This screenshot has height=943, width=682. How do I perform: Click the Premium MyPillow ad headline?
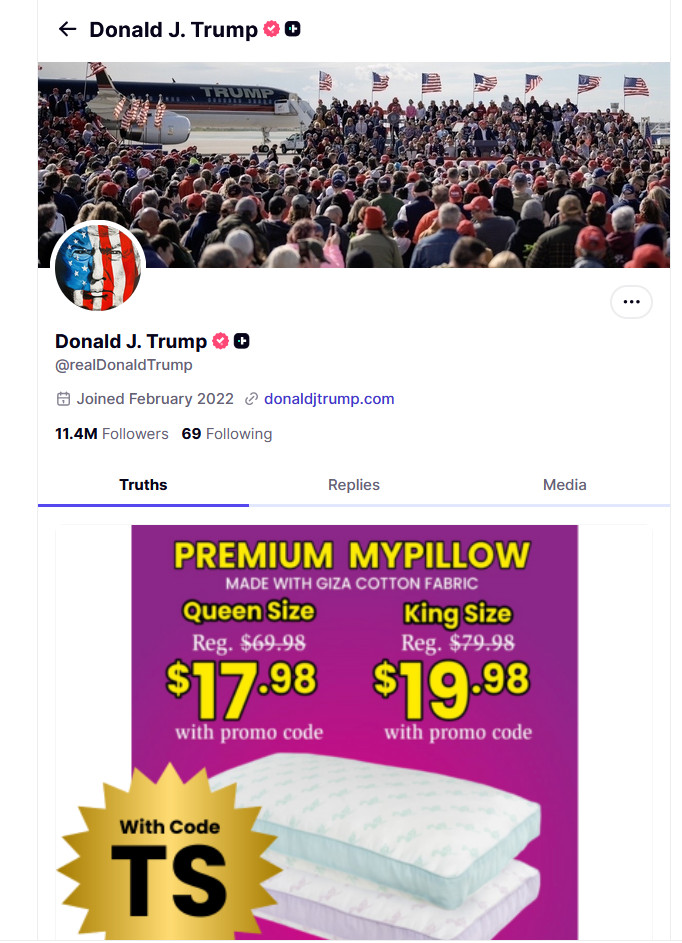tap(353, 554)
